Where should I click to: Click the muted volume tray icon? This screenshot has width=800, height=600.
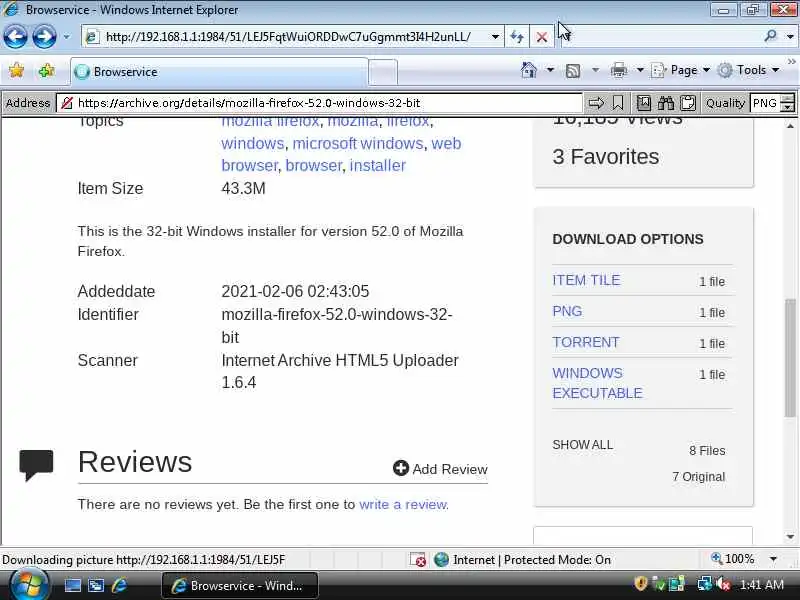coord(723,583)
